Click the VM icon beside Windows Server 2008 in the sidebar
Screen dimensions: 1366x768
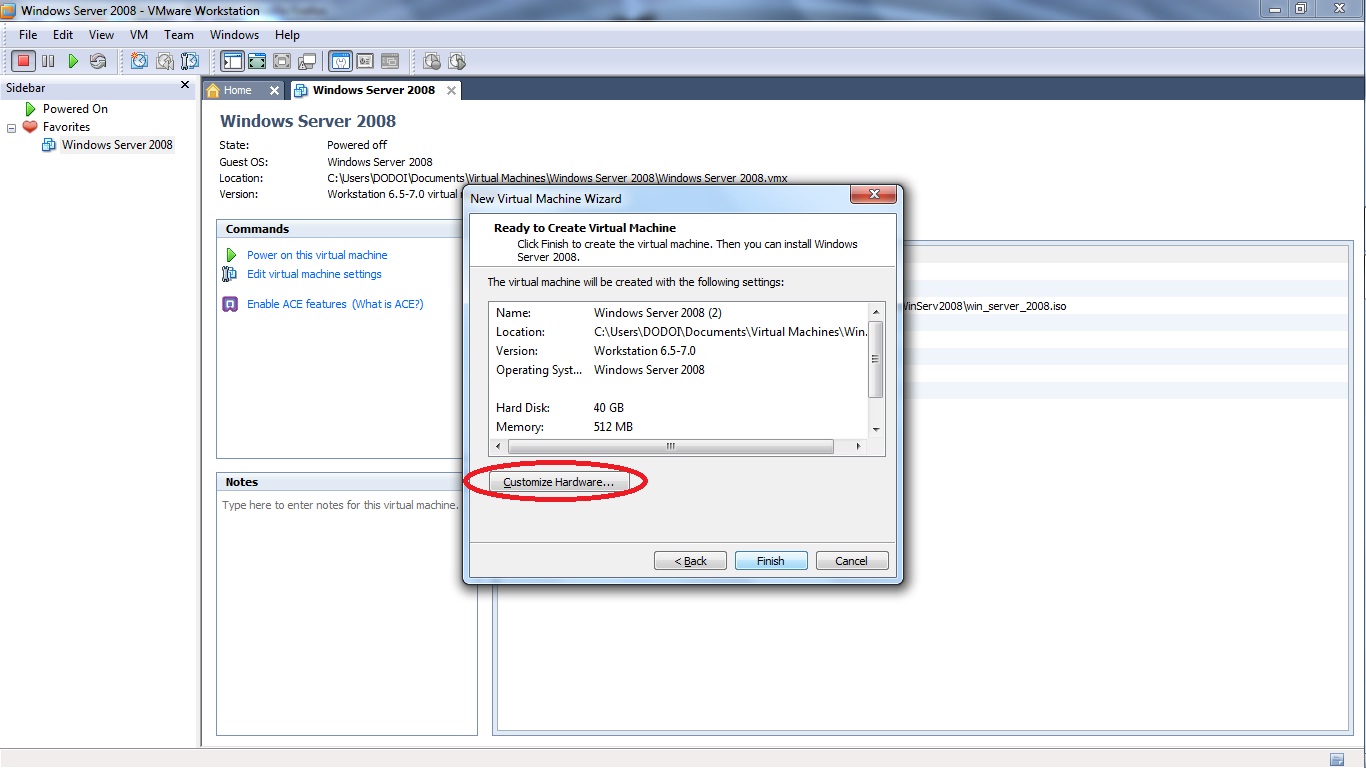49,145
